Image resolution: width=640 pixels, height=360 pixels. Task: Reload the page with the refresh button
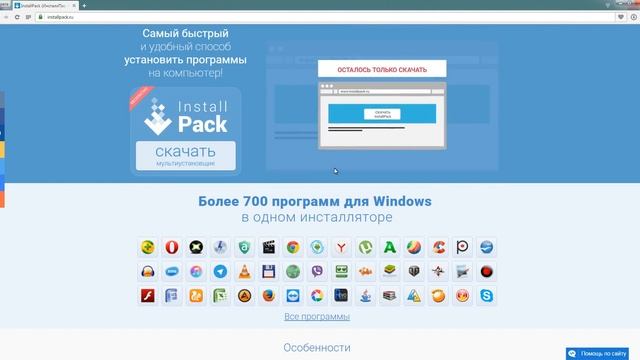pos(17,17)
